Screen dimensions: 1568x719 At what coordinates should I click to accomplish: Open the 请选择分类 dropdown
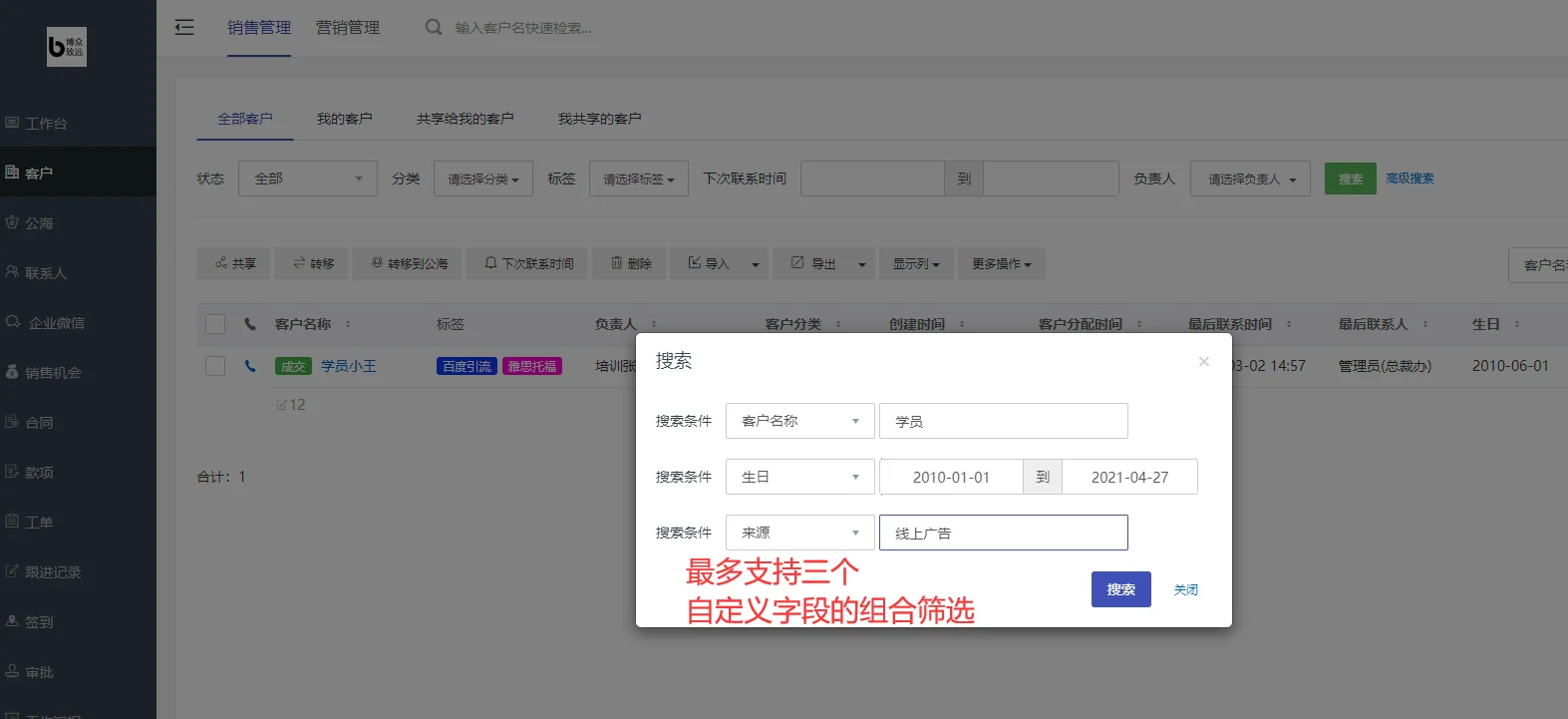pyautogui.click(x=483, y=179)
